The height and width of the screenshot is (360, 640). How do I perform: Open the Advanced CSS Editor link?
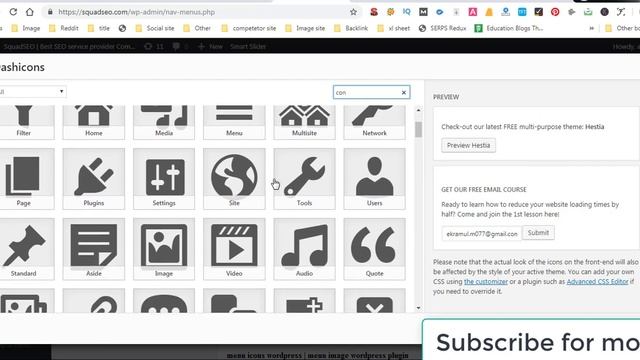(597, 282)
